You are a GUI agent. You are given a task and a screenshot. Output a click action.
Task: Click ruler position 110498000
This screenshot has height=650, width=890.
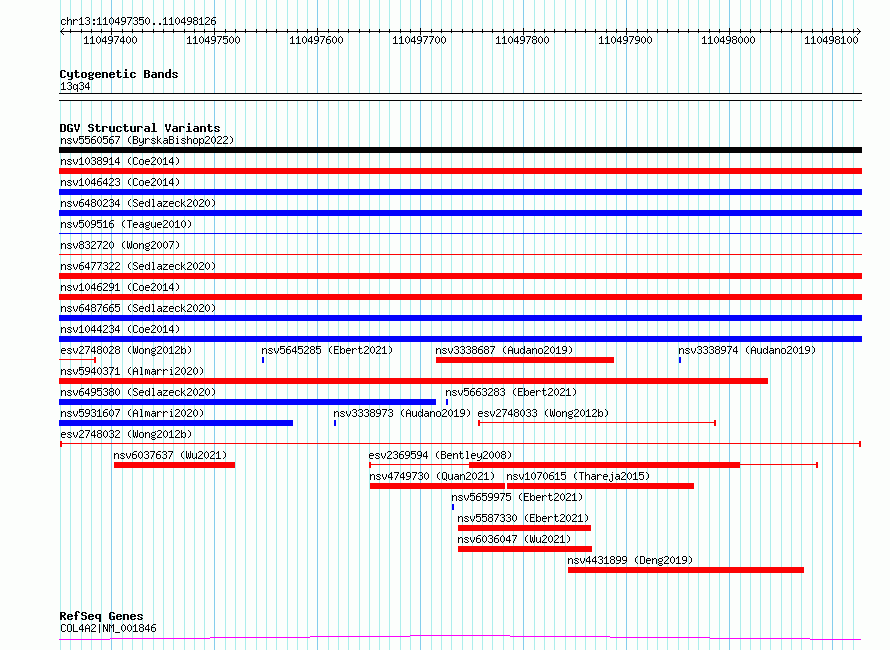pyautogui.click(x=728, y=40)
